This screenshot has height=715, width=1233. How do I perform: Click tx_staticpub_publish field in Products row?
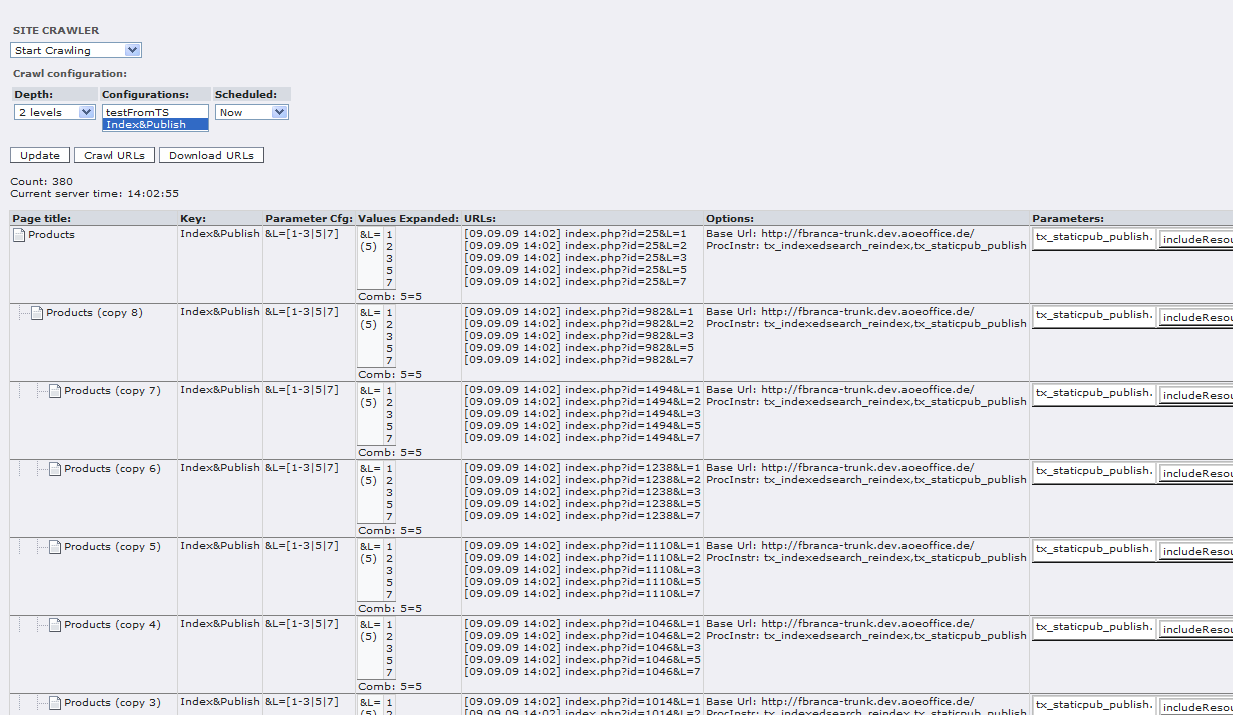(1094, 237)
